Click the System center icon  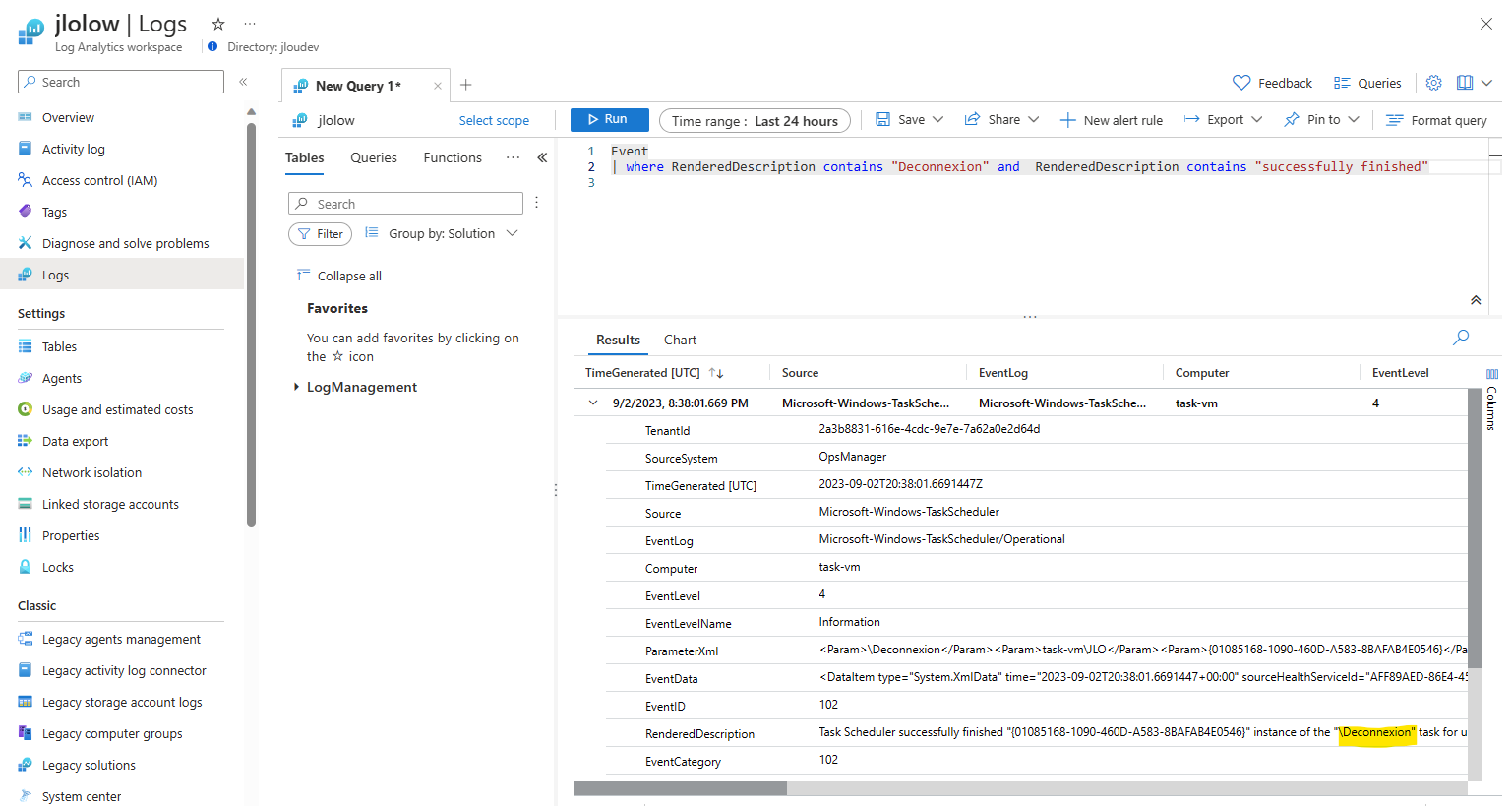26,796
